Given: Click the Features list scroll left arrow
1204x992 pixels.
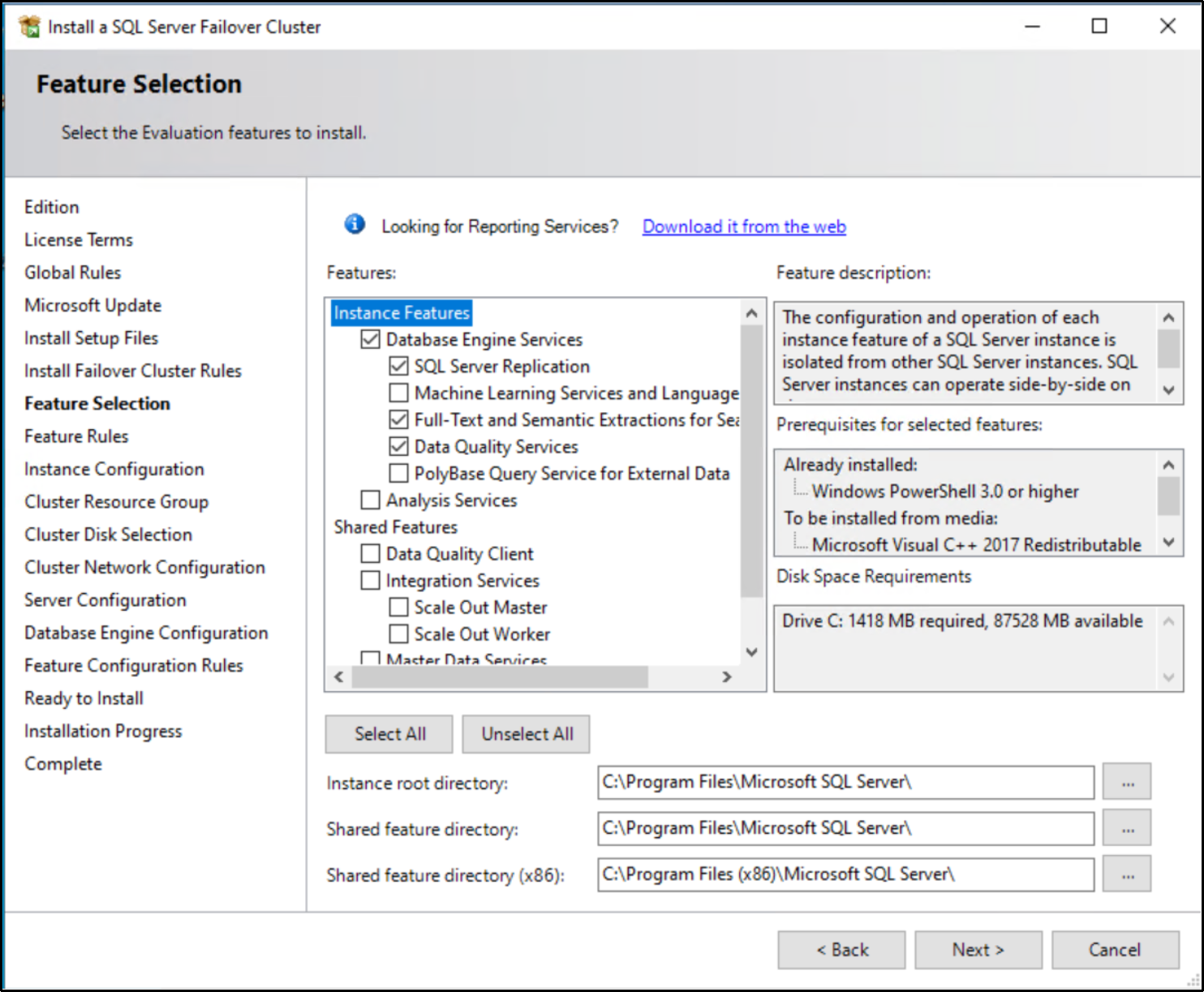Looking at the screenshot, I should [x=339, y=676].
